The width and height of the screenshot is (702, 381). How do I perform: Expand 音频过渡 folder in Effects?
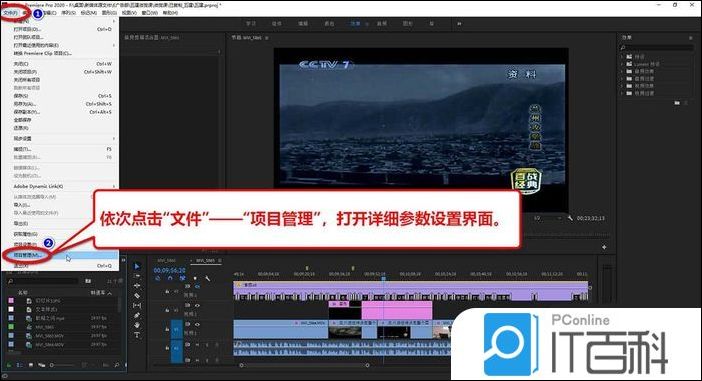coord(622,78)
